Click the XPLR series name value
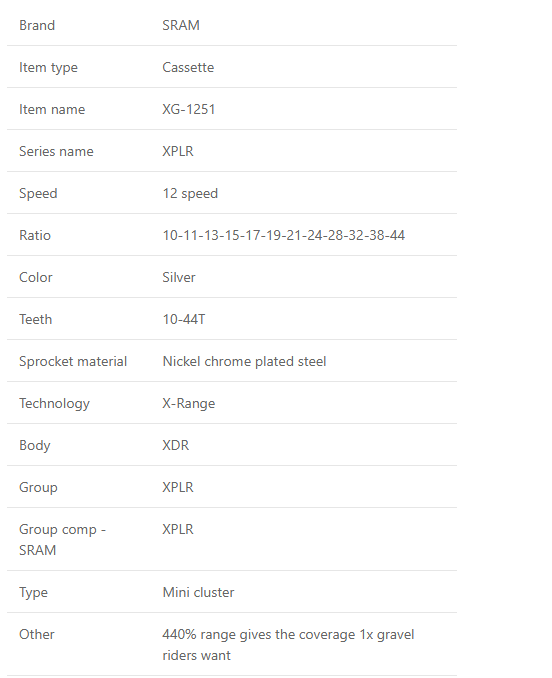This screenshot has height=678, width=552. click(x=178, y=151)
